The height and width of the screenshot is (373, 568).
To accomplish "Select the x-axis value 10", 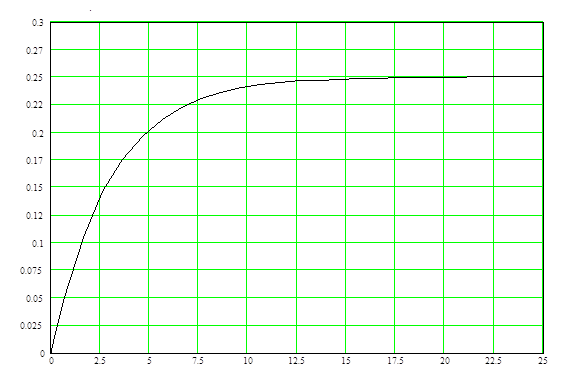I will click(248, 361).
